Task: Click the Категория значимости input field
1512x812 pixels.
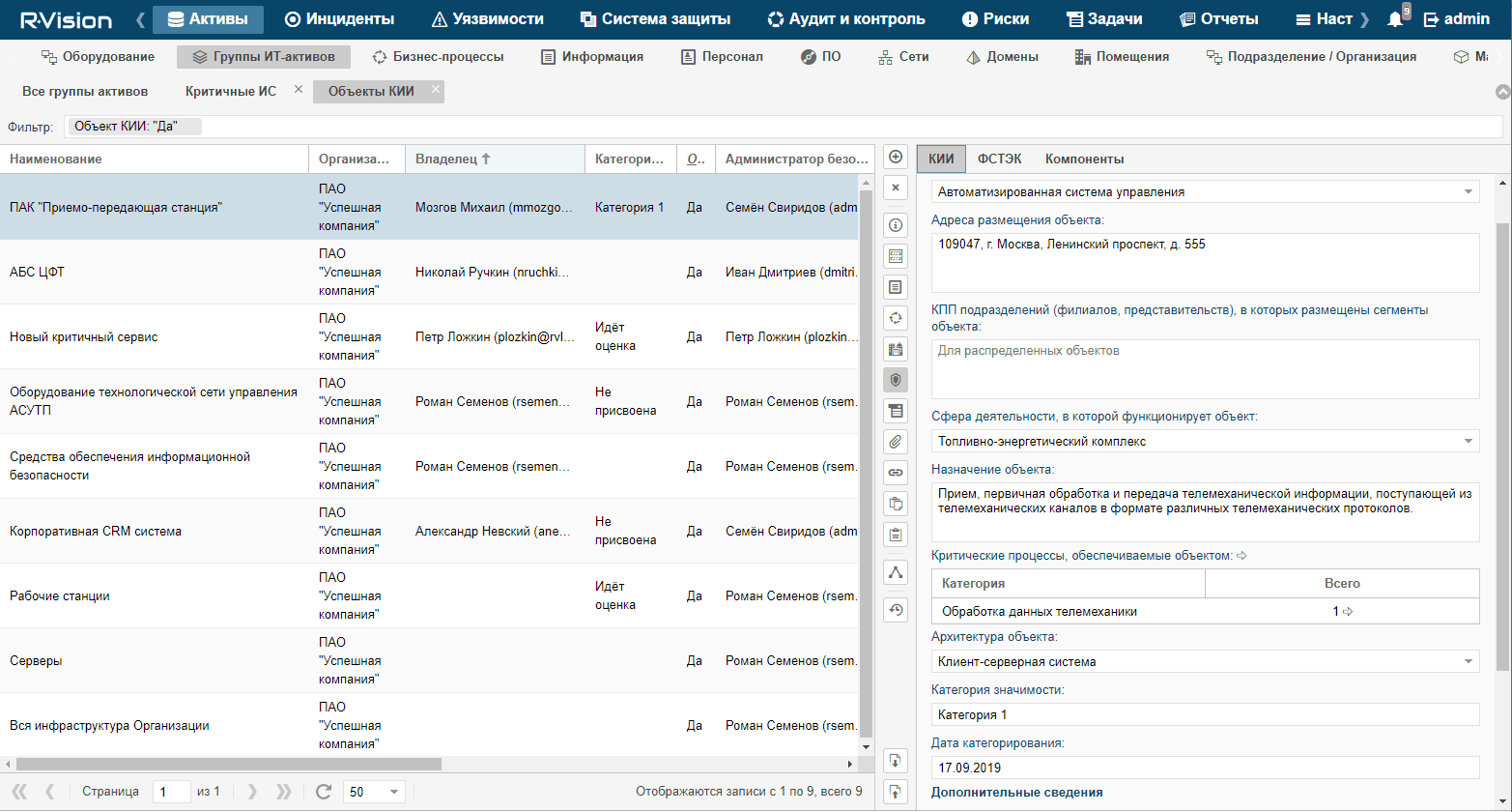Action: point(1204,714)
